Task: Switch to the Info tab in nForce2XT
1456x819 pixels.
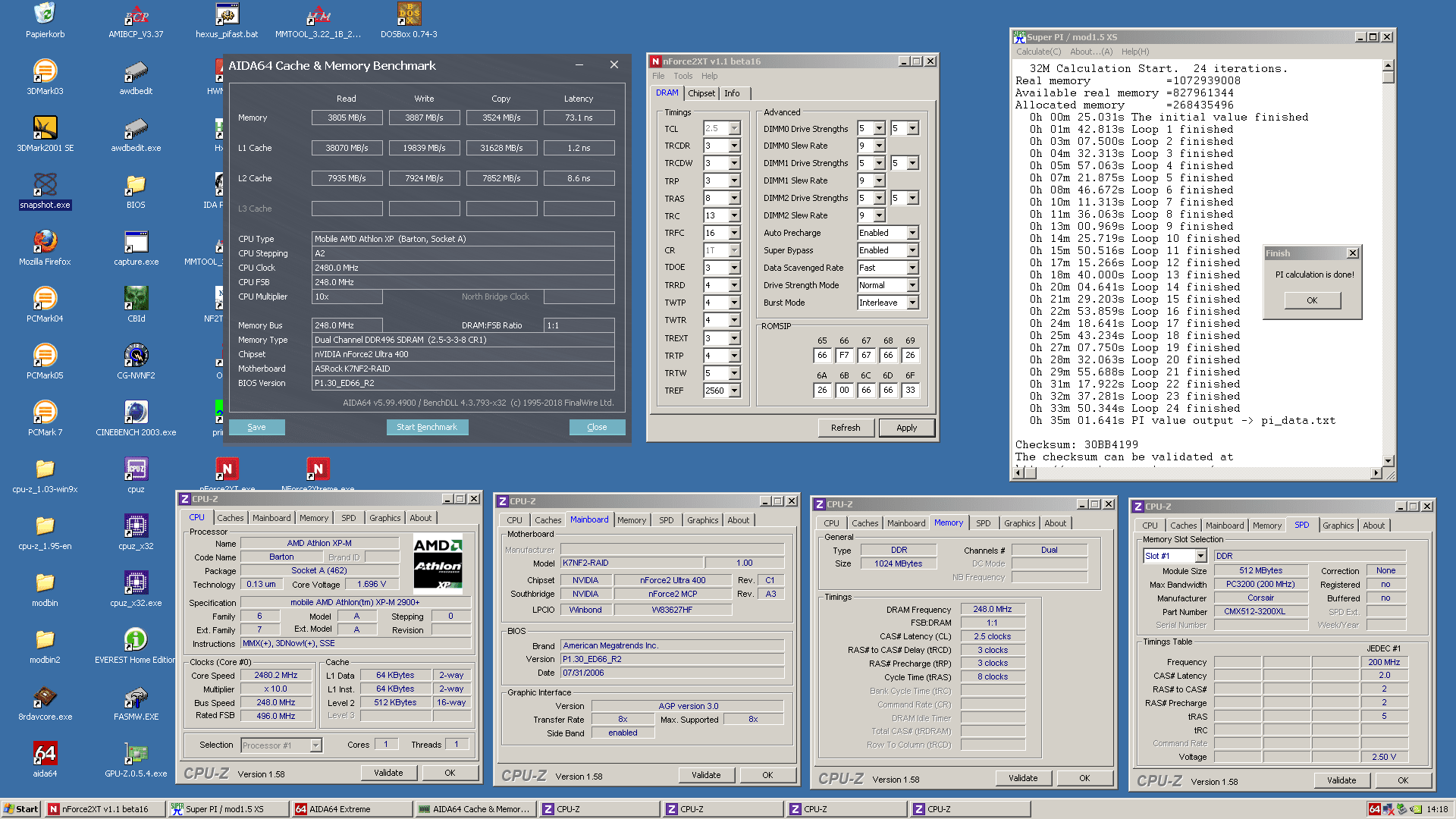Action: point(732,93)
